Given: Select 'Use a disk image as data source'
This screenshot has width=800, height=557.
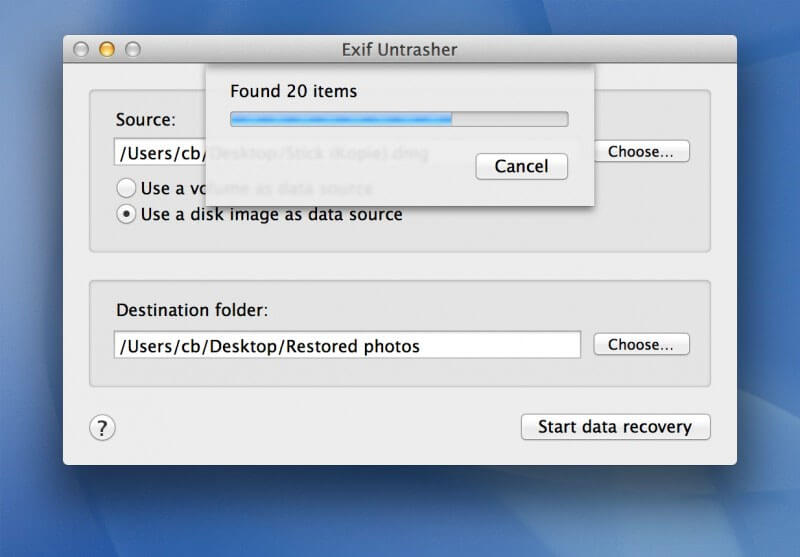Looking at the screenshot, I should click(x=259, y=214).
